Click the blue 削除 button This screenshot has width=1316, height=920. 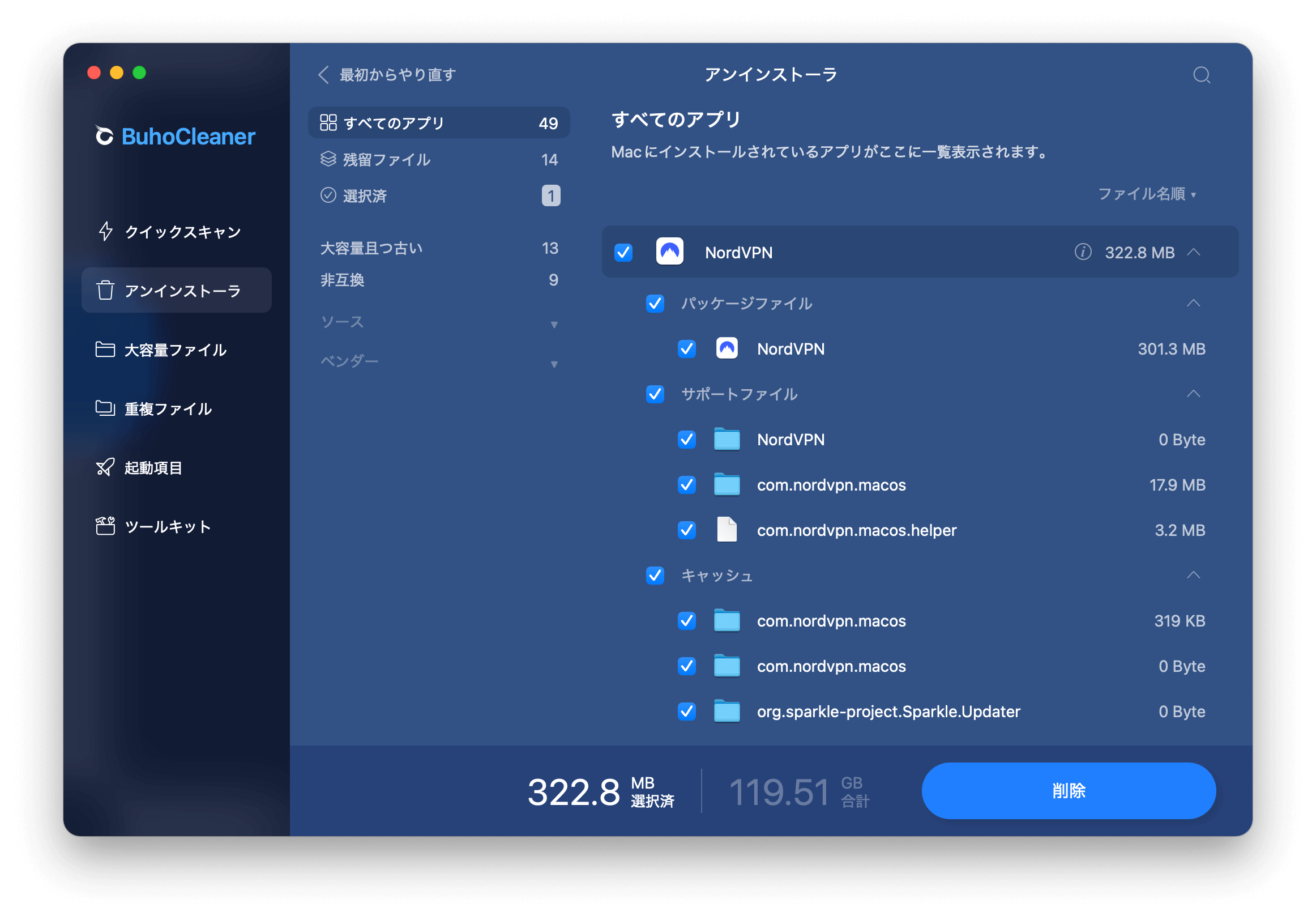[x=1069, y=790]
